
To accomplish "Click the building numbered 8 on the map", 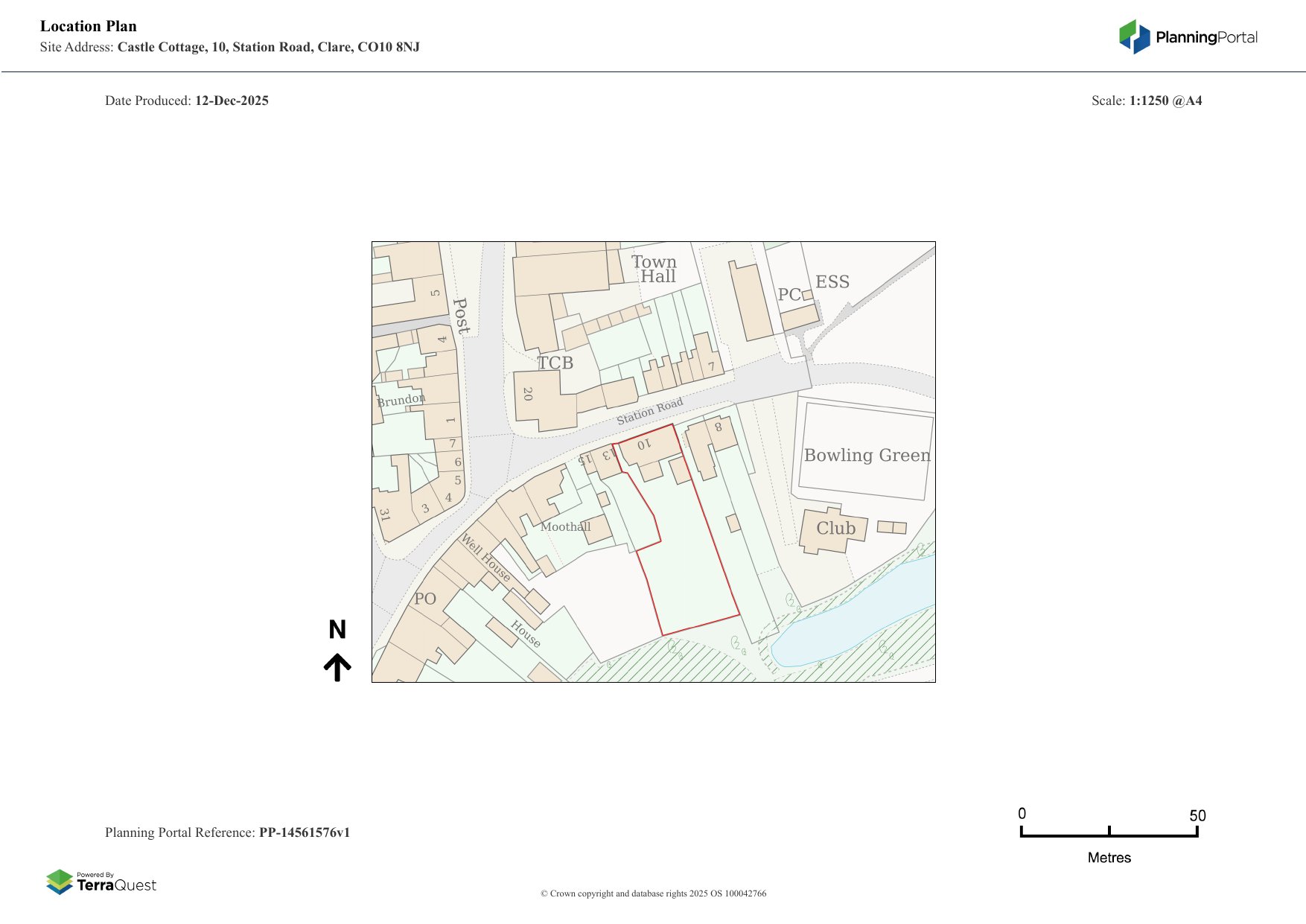I will (718, 429).
